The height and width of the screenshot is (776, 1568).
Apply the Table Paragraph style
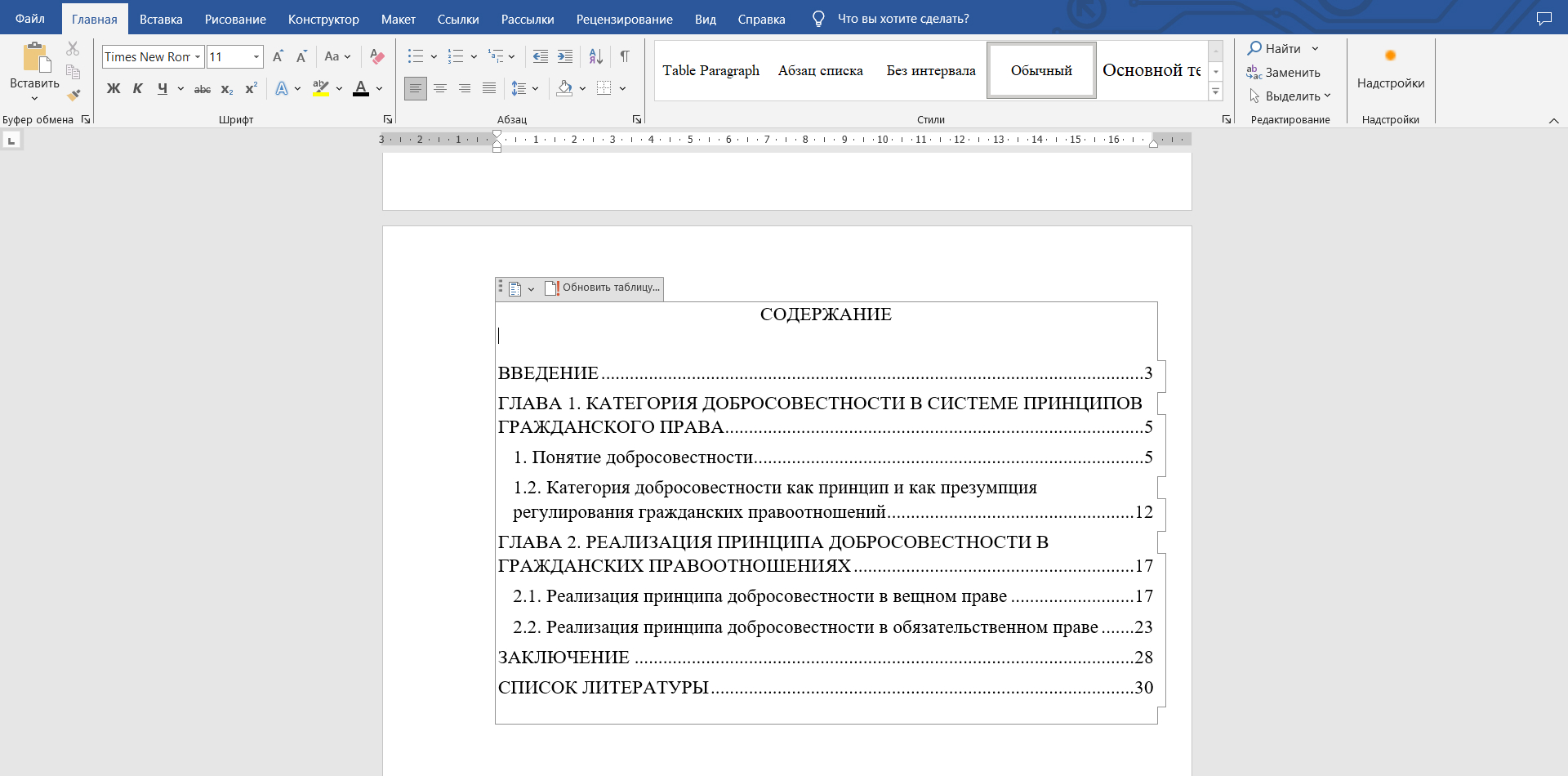[710, 70]
